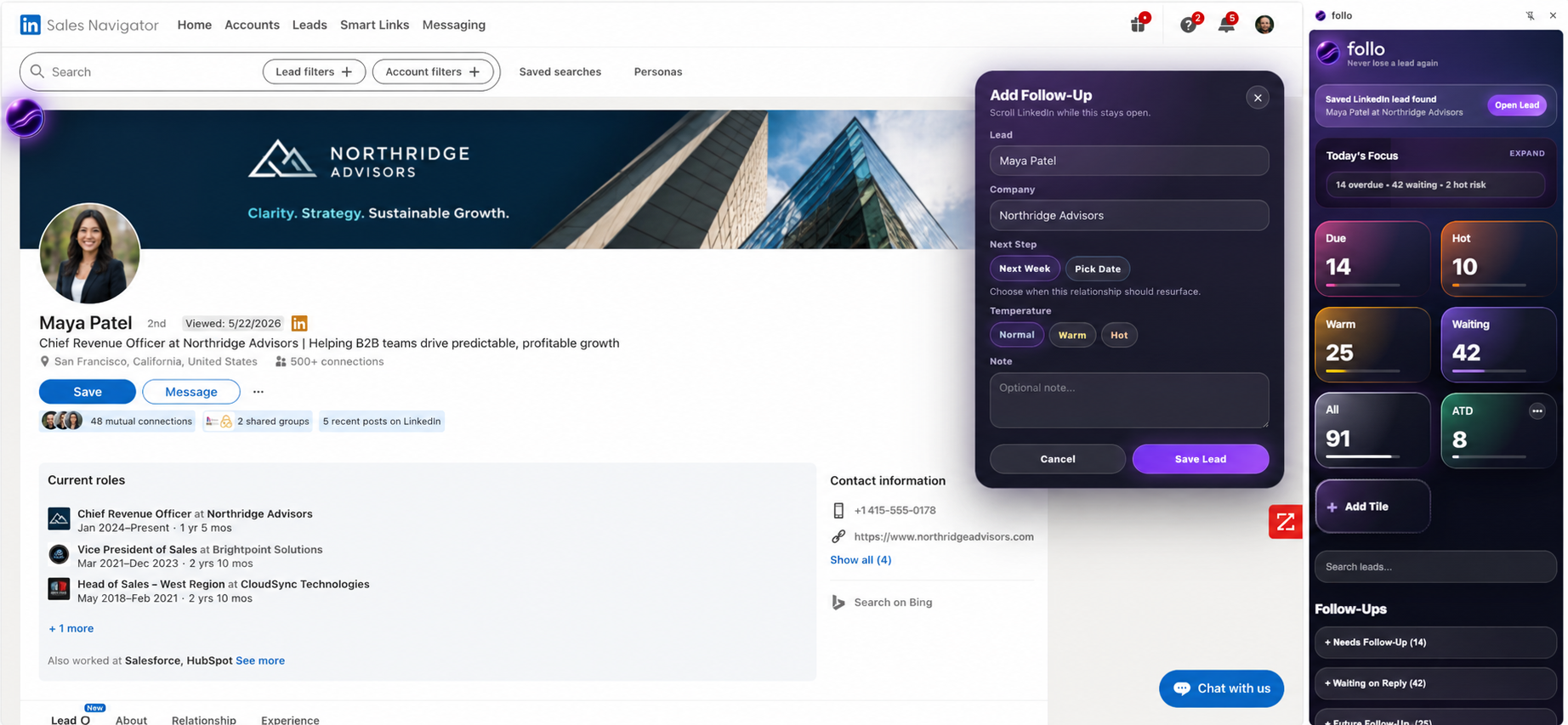
Task: Click the Lead name field
Action: (1129, 161)
